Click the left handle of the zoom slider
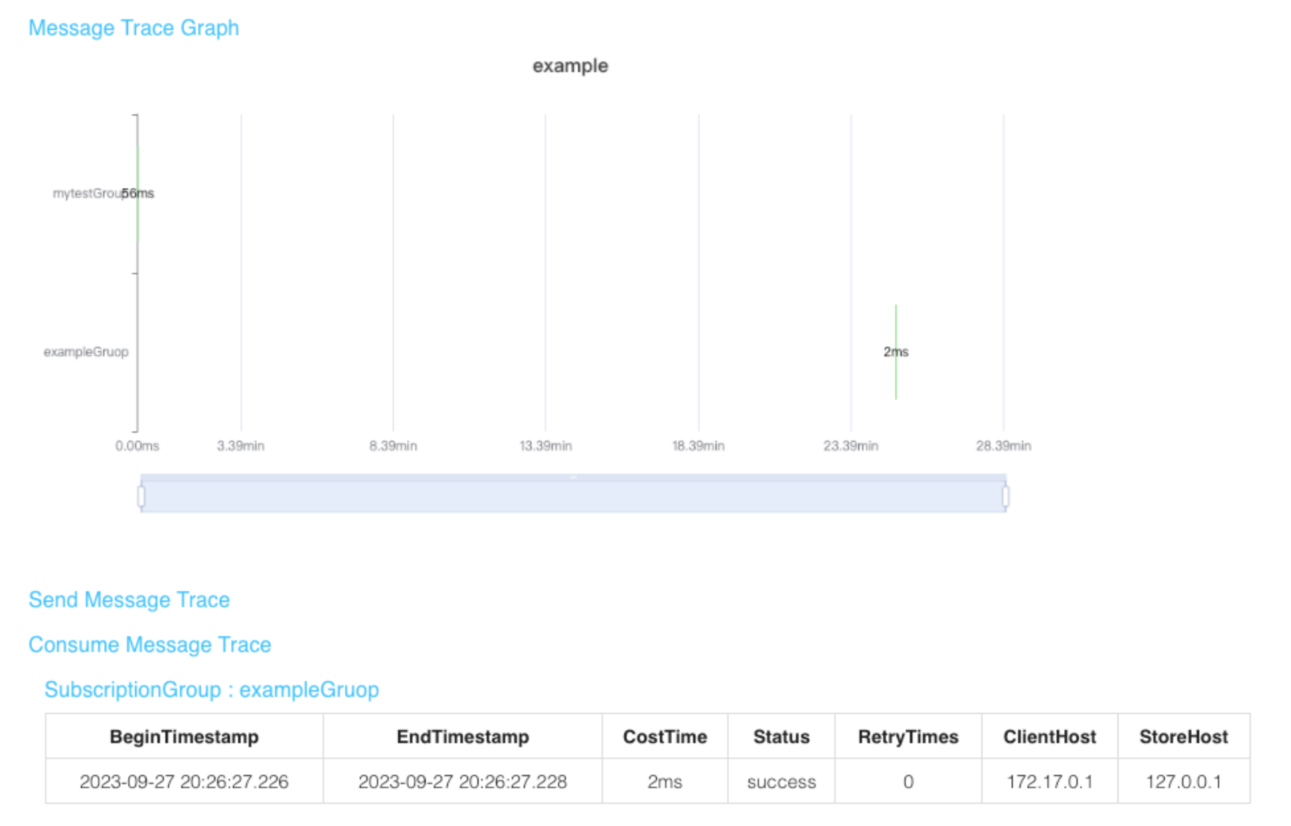 (141, 496)
